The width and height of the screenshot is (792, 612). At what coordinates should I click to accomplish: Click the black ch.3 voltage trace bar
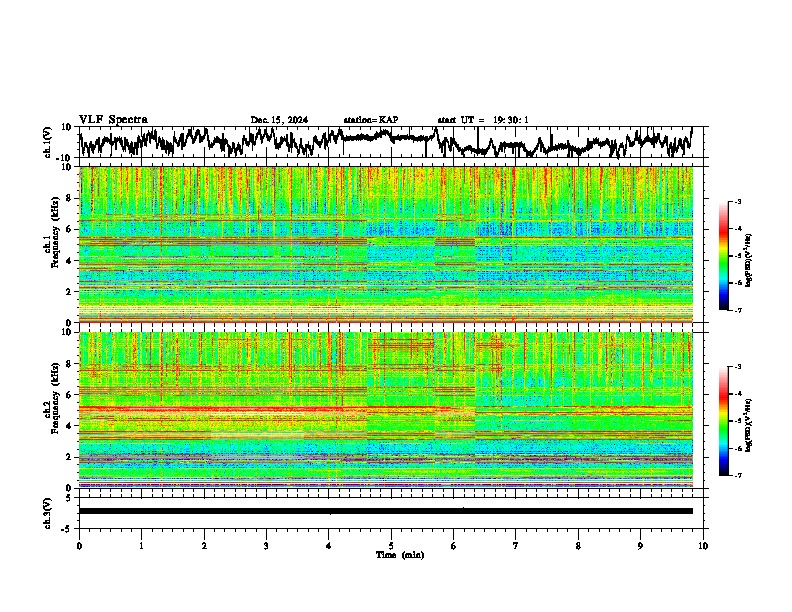click(x=386, y=511)
